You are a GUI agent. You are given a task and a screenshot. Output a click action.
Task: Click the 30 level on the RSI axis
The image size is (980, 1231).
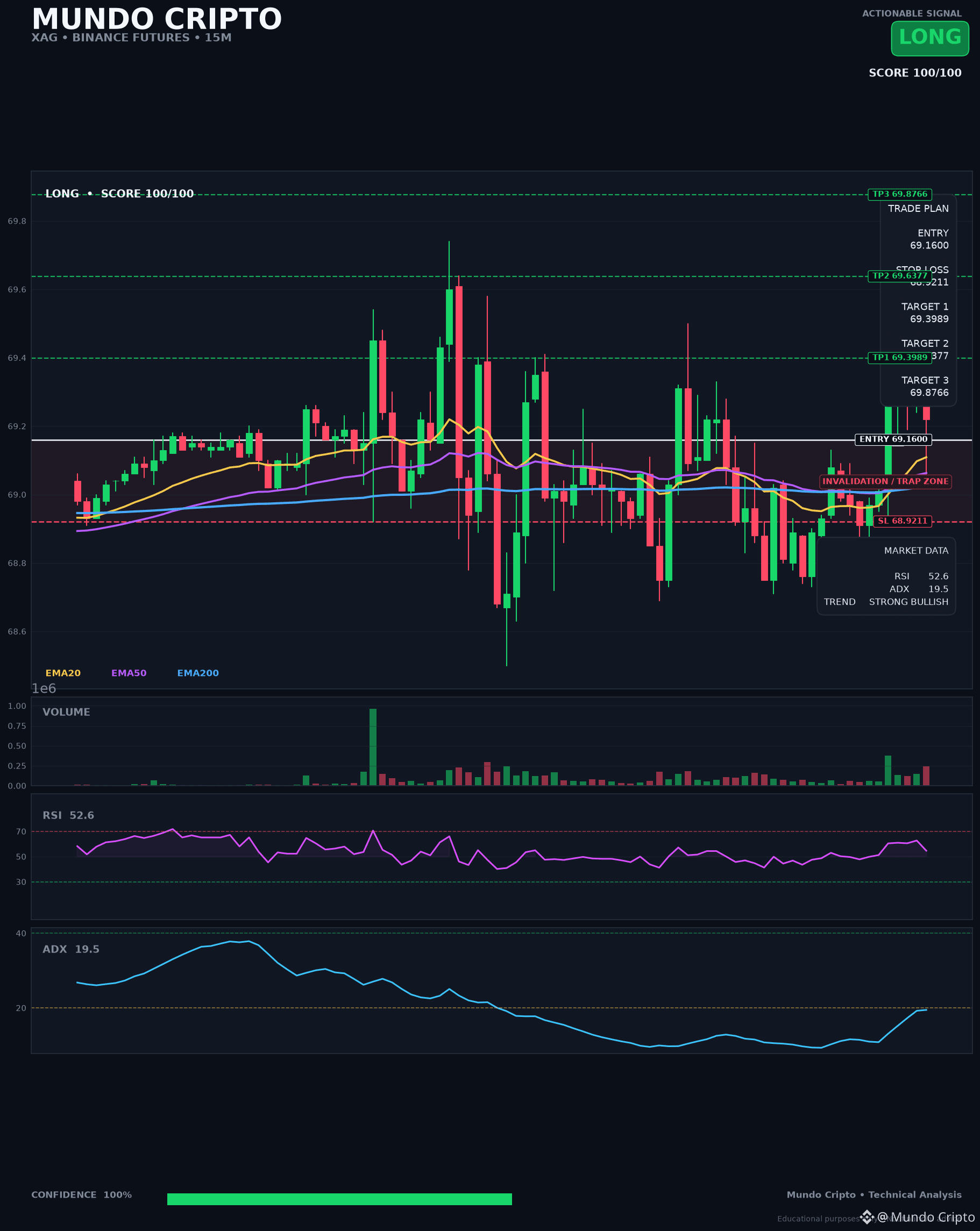tap(21, 882)
